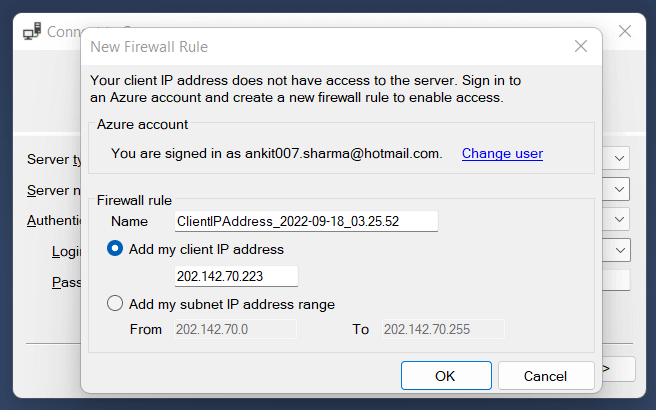Click the client IP address 202.142.70.223 field
This screenshot has height=410, width=656.
(236, 277)
